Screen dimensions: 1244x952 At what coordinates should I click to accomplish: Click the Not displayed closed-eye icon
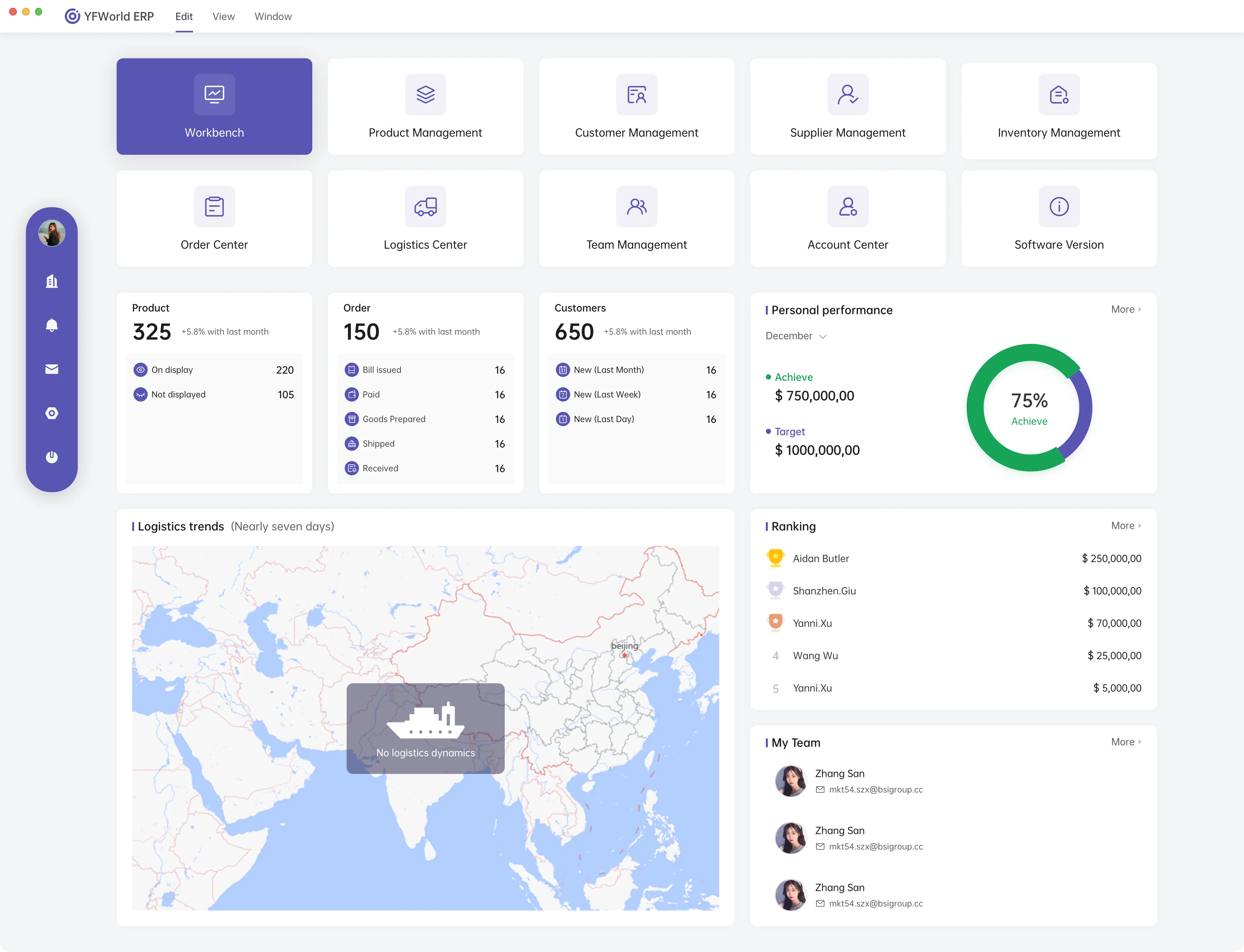coord(140,394)
